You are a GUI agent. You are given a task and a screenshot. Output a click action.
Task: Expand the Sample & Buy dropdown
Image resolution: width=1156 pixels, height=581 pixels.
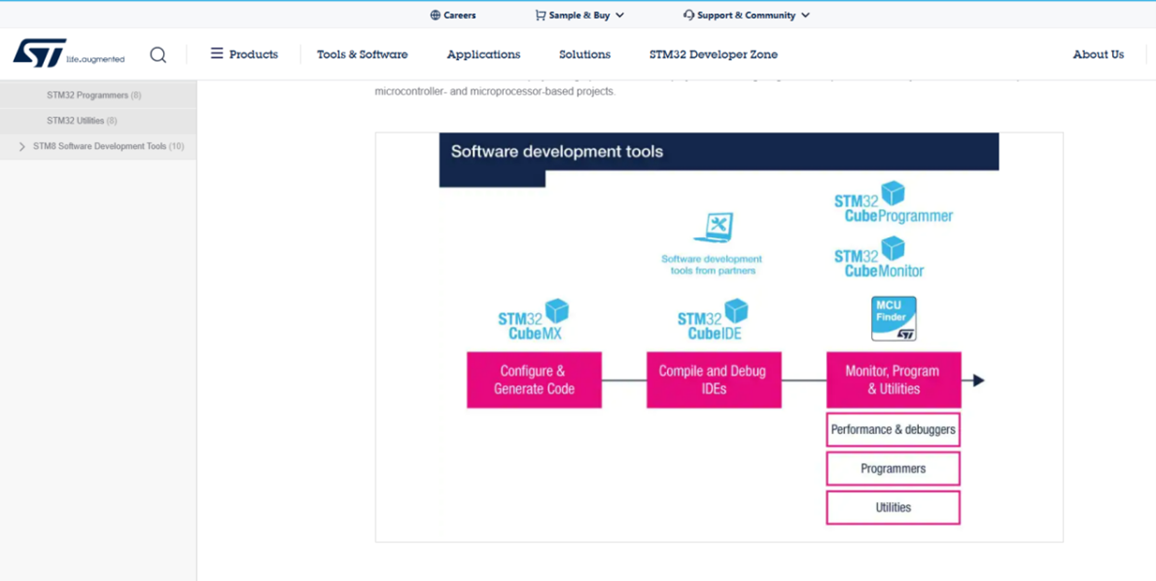[579, 15]
